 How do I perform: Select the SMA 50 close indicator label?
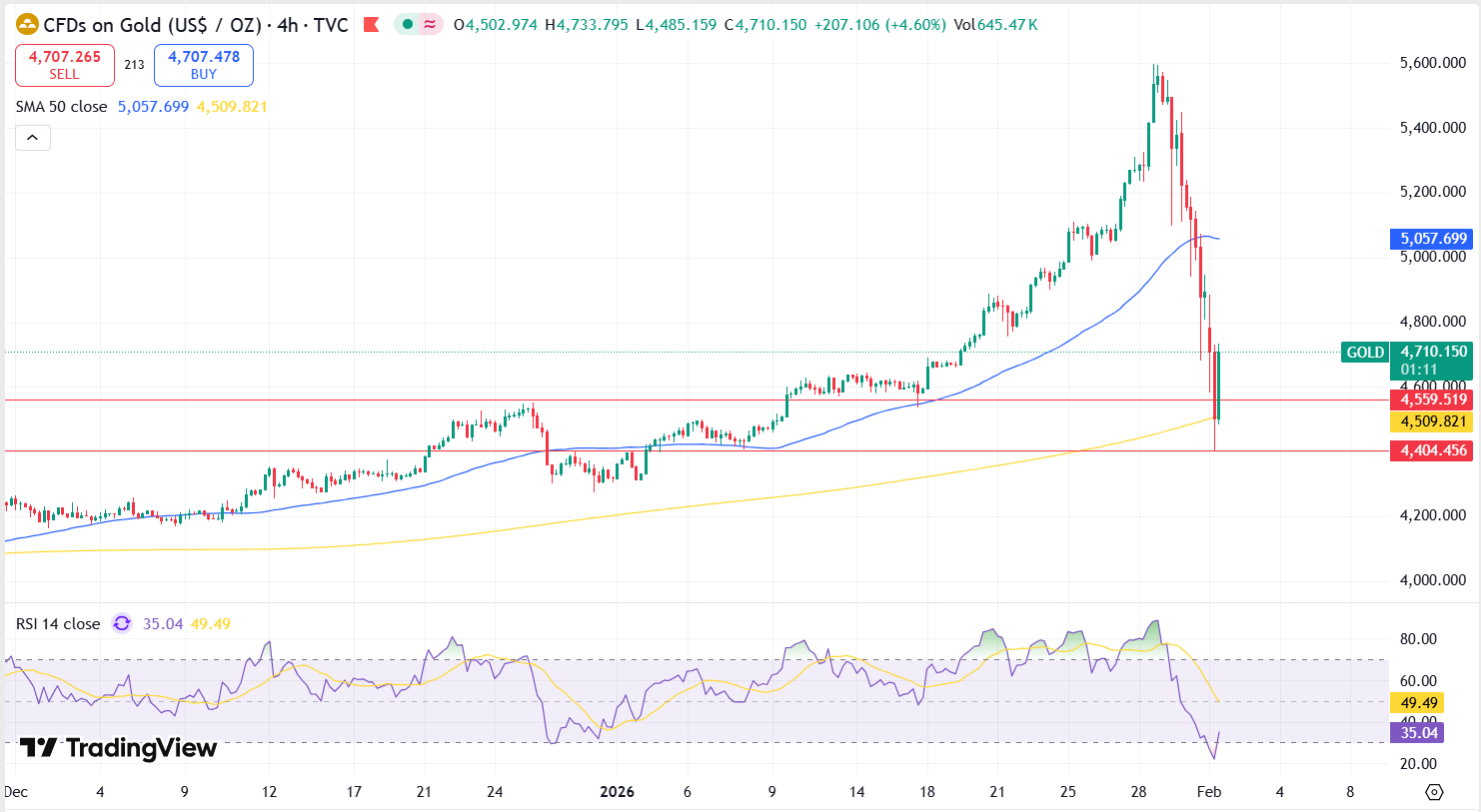coord(62,106)
